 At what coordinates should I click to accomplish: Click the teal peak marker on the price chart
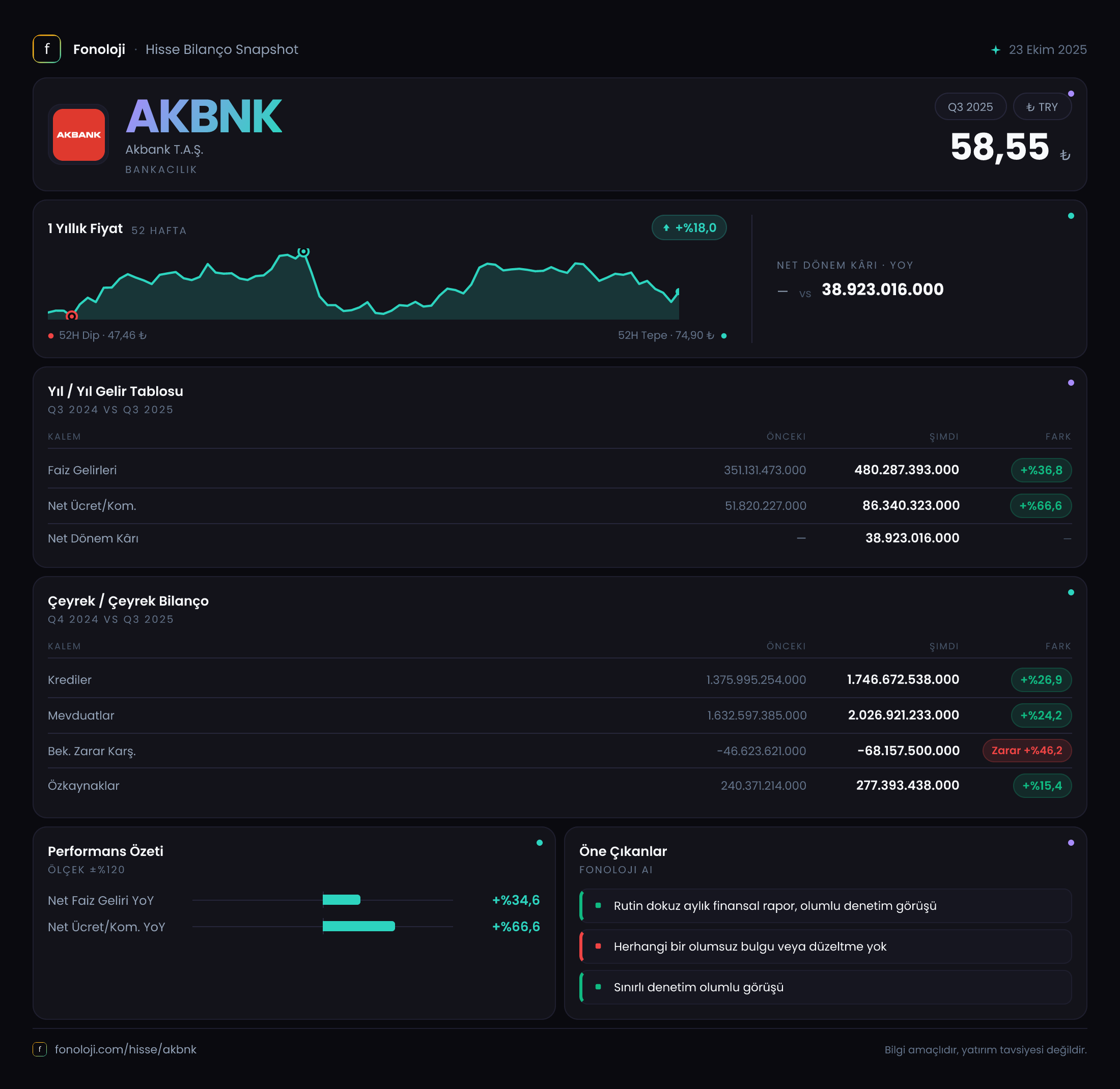point(304,252)
